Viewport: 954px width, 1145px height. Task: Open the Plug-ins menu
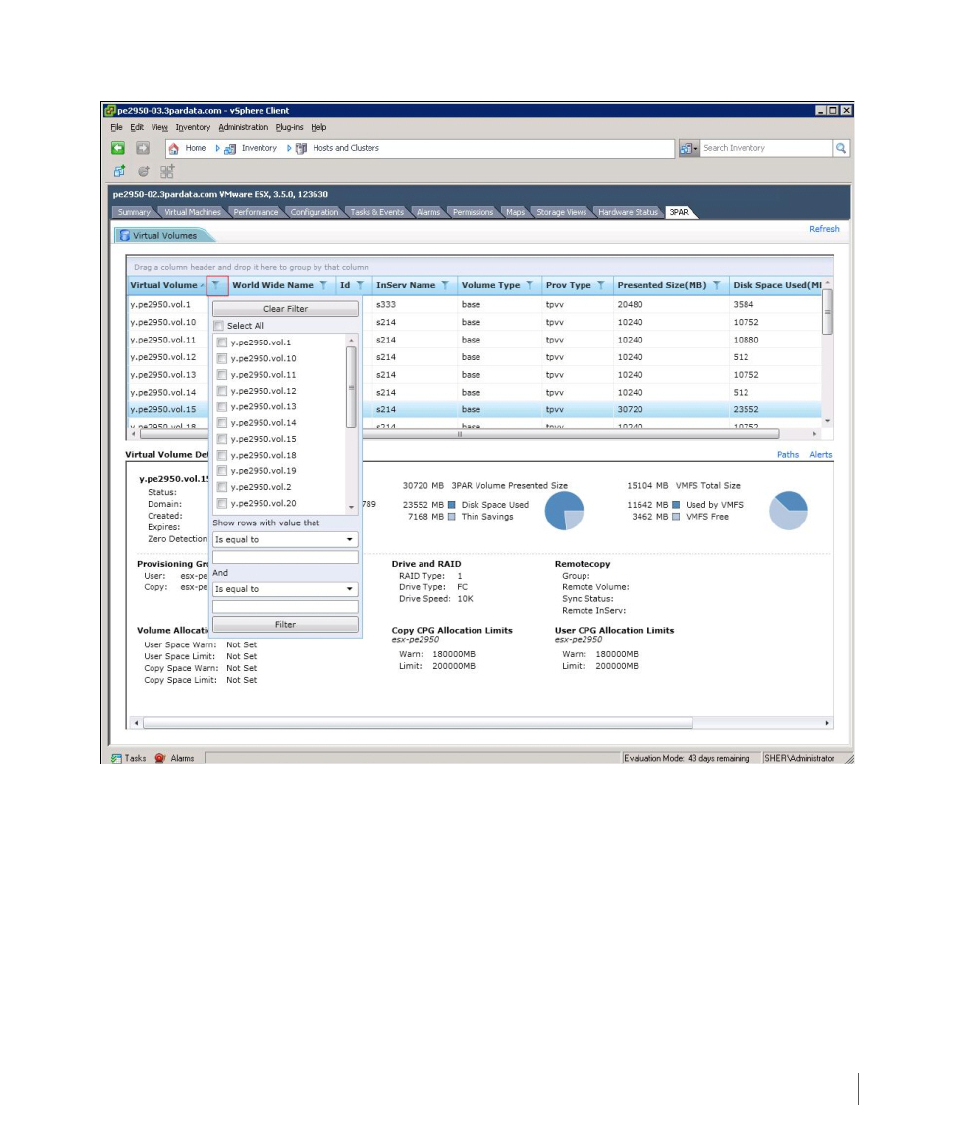[x=289, y=127]
